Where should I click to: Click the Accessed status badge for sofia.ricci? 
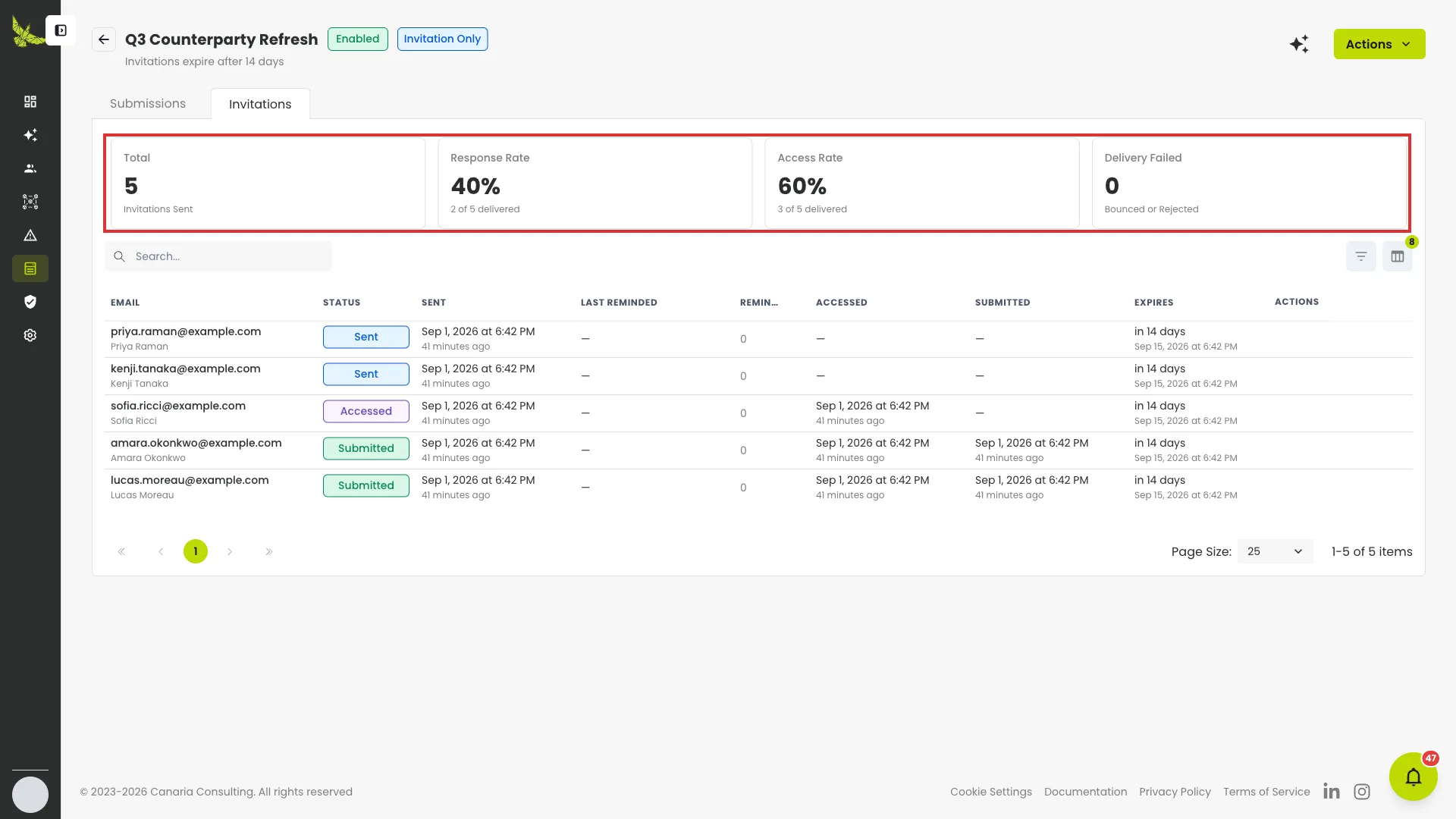point(366,411)
